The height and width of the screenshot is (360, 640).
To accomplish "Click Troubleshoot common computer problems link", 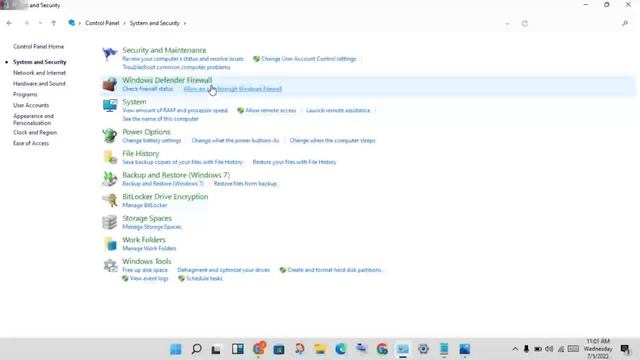I will 176,67.
